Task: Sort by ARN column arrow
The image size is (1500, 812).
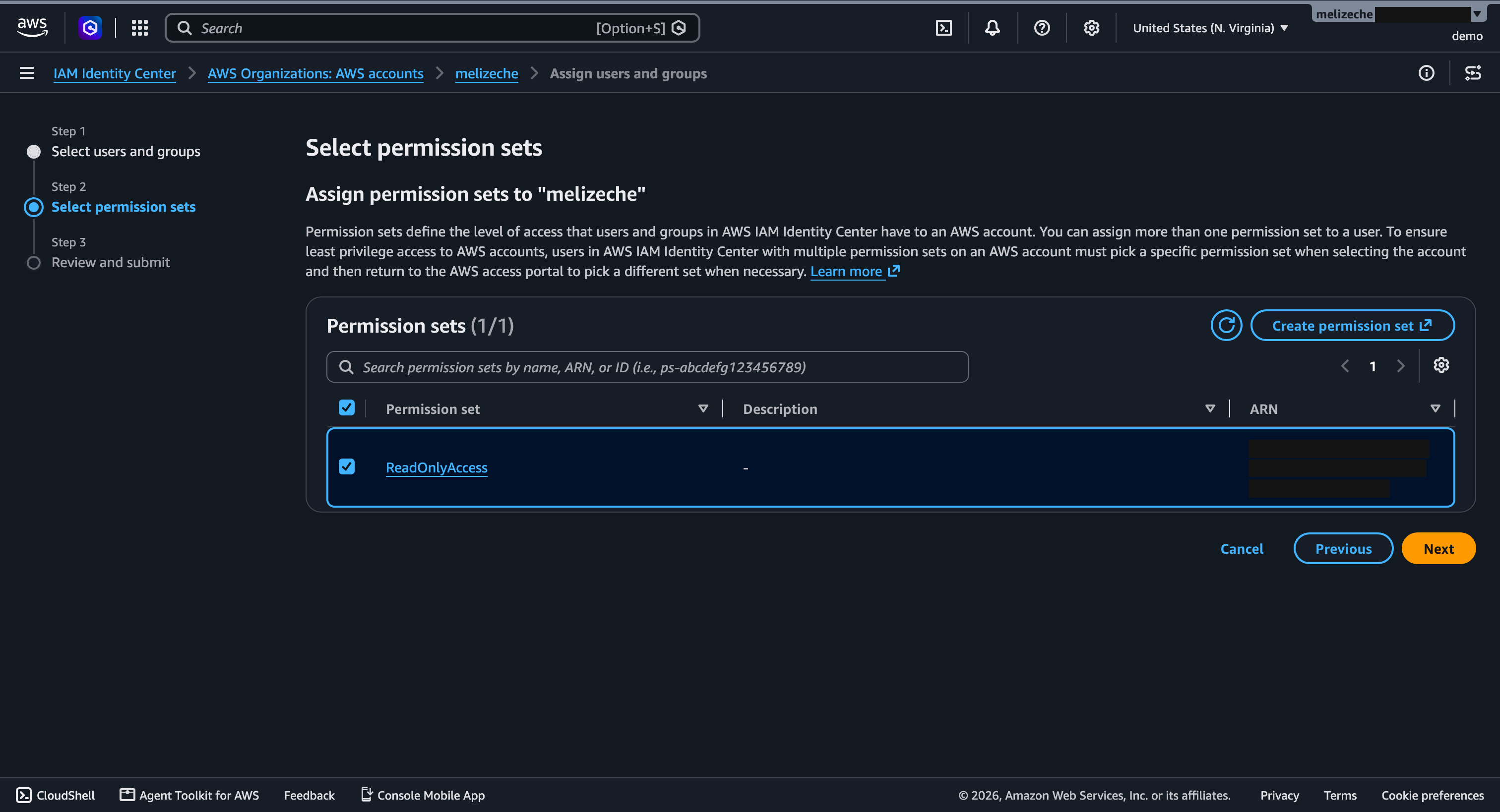Action: (1436, 408)
